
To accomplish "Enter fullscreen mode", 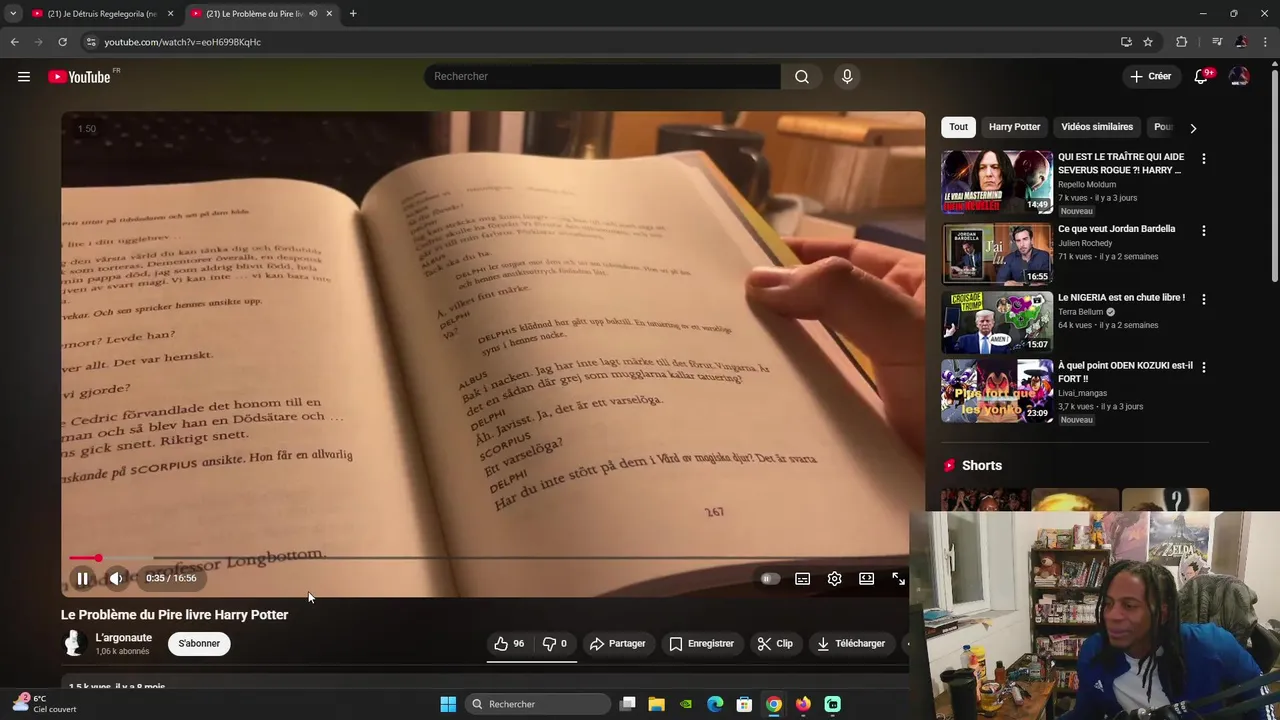I will (898, 578).
